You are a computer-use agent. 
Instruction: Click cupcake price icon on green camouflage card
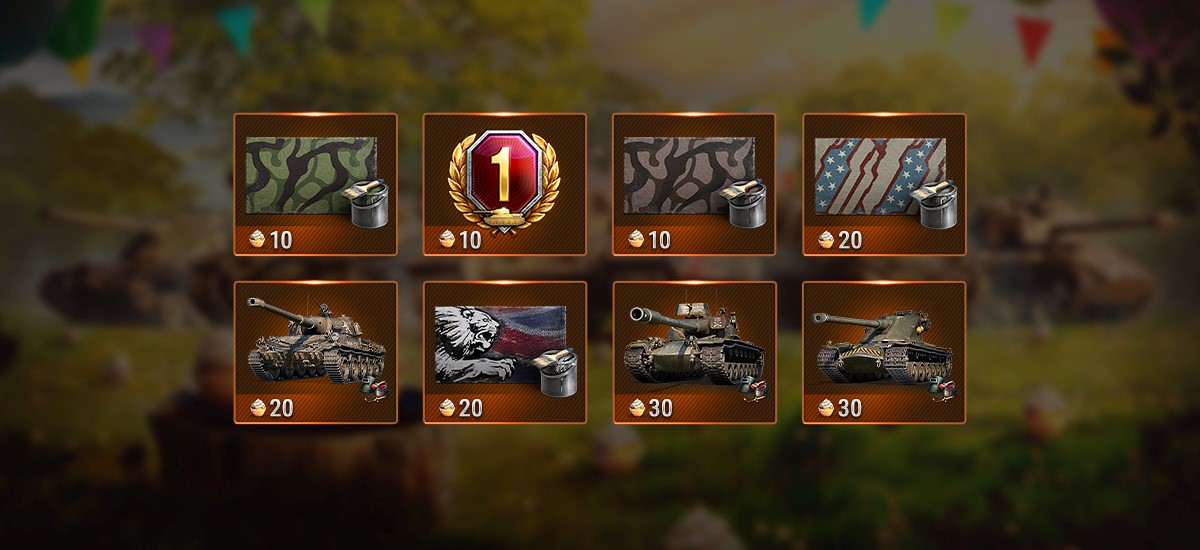pyautogui.click(x=257, y=239)
